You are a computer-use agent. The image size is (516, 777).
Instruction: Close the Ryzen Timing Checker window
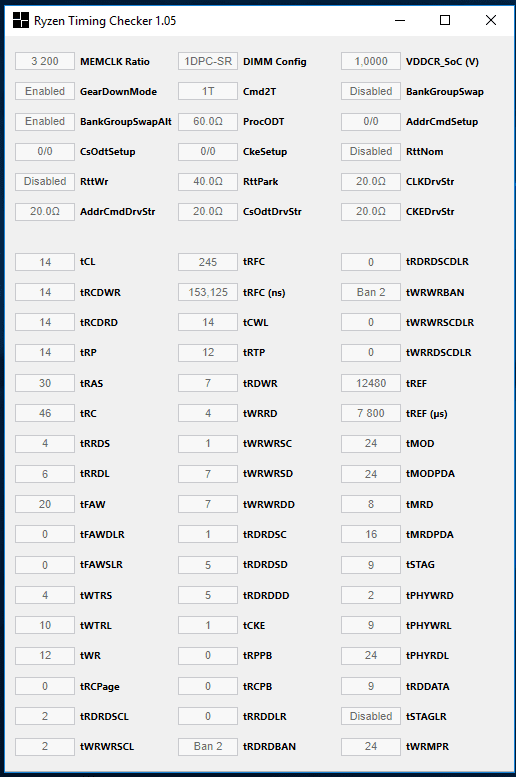point(491,20)
